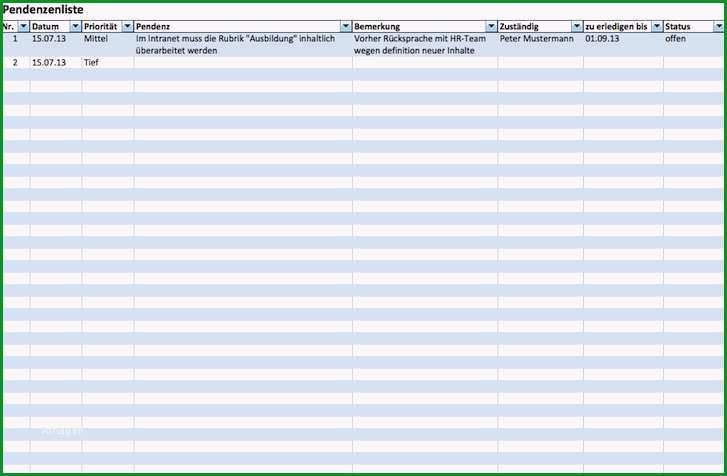Open the Pendenz column filter dropdown
Image resolution: width=727 pixels, height=476 pixels.
346,26
